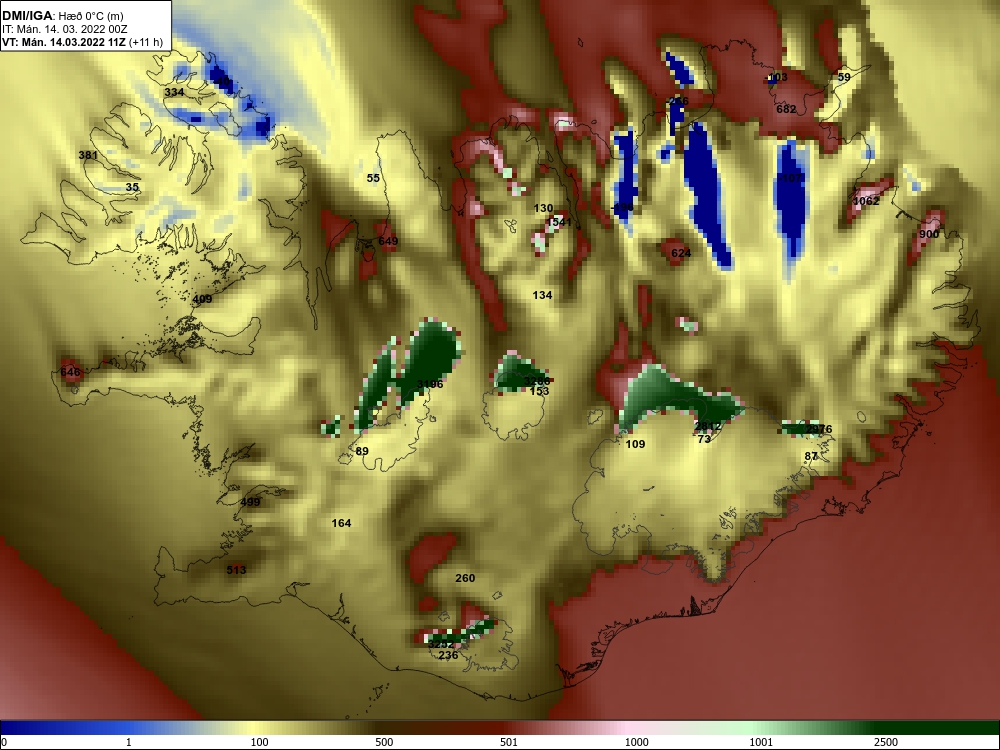Image resolution: width=1000 pixels, height=750 pixels.
Task: Click the map value 1062 in the east
Action: click(866, 201)
